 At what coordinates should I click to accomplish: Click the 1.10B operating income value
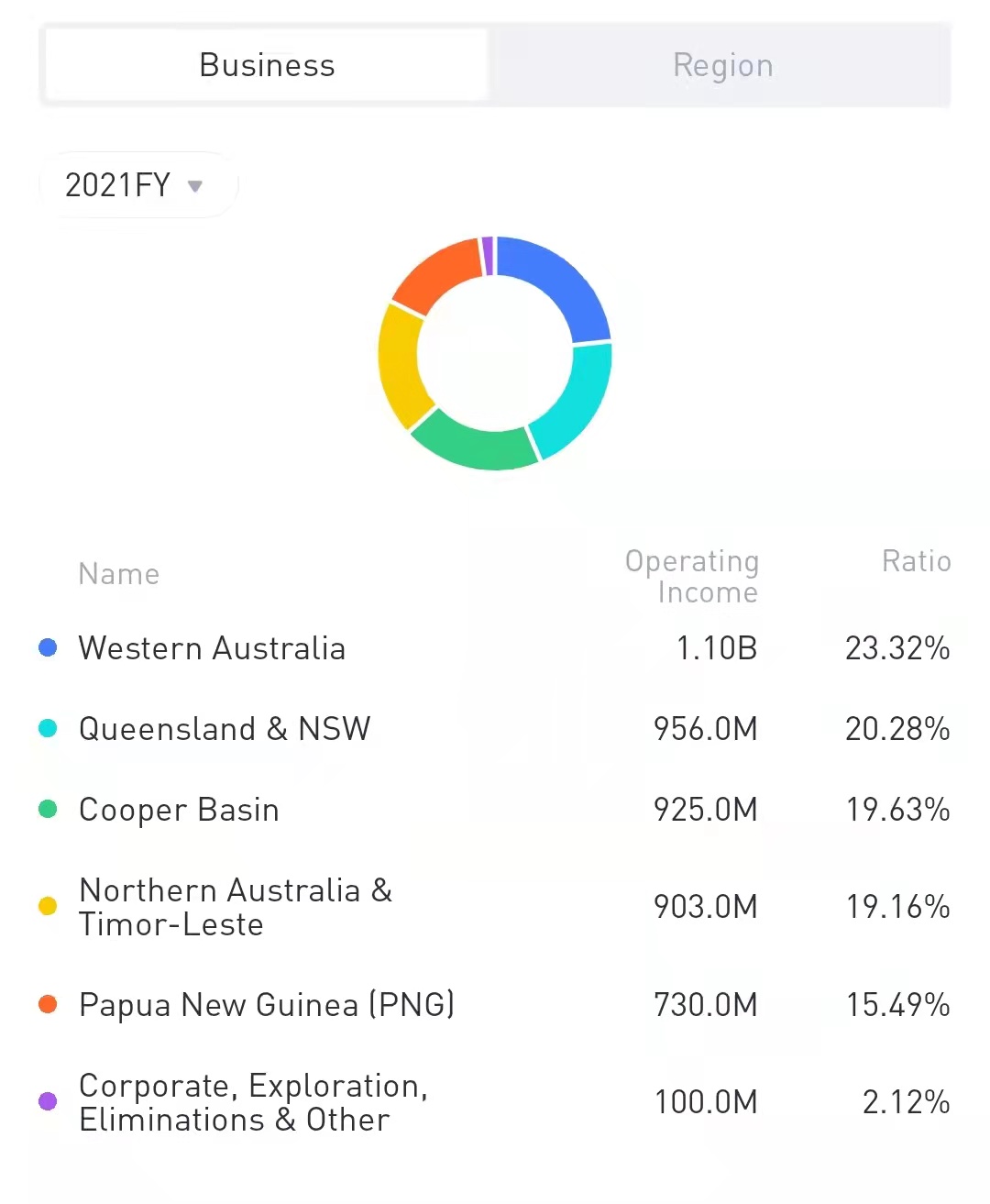coord(717,648)
